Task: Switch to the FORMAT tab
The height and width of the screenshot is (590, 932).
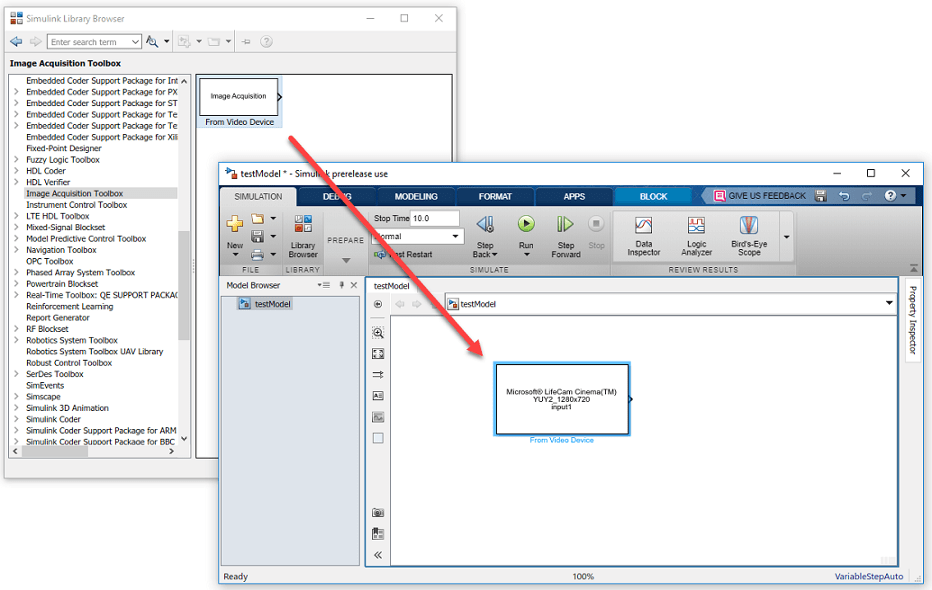Action: click(495, 197)
